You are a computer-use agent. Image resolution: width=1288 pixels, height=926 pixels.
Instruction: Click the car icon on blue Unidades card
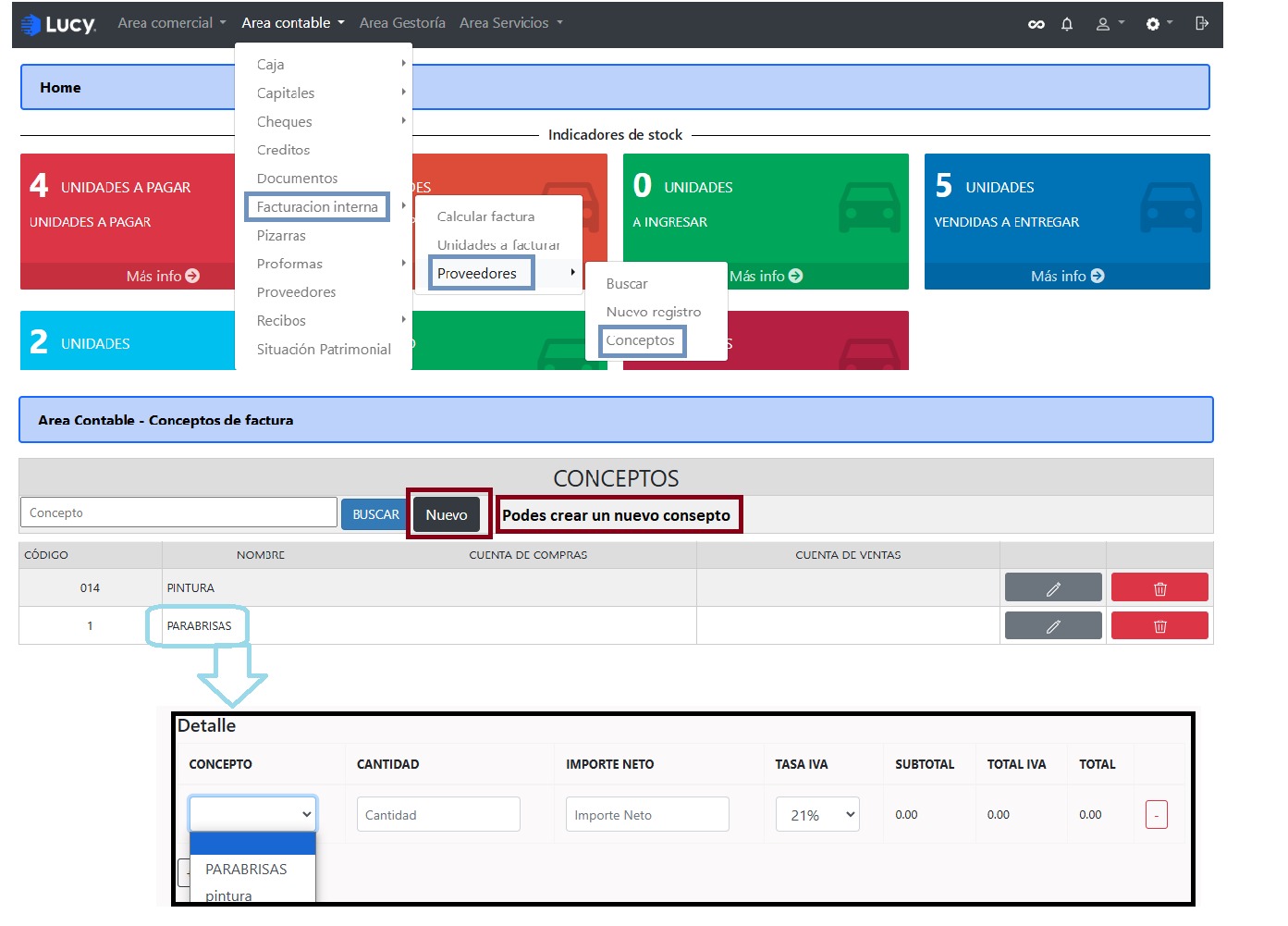pos(1171,206)
